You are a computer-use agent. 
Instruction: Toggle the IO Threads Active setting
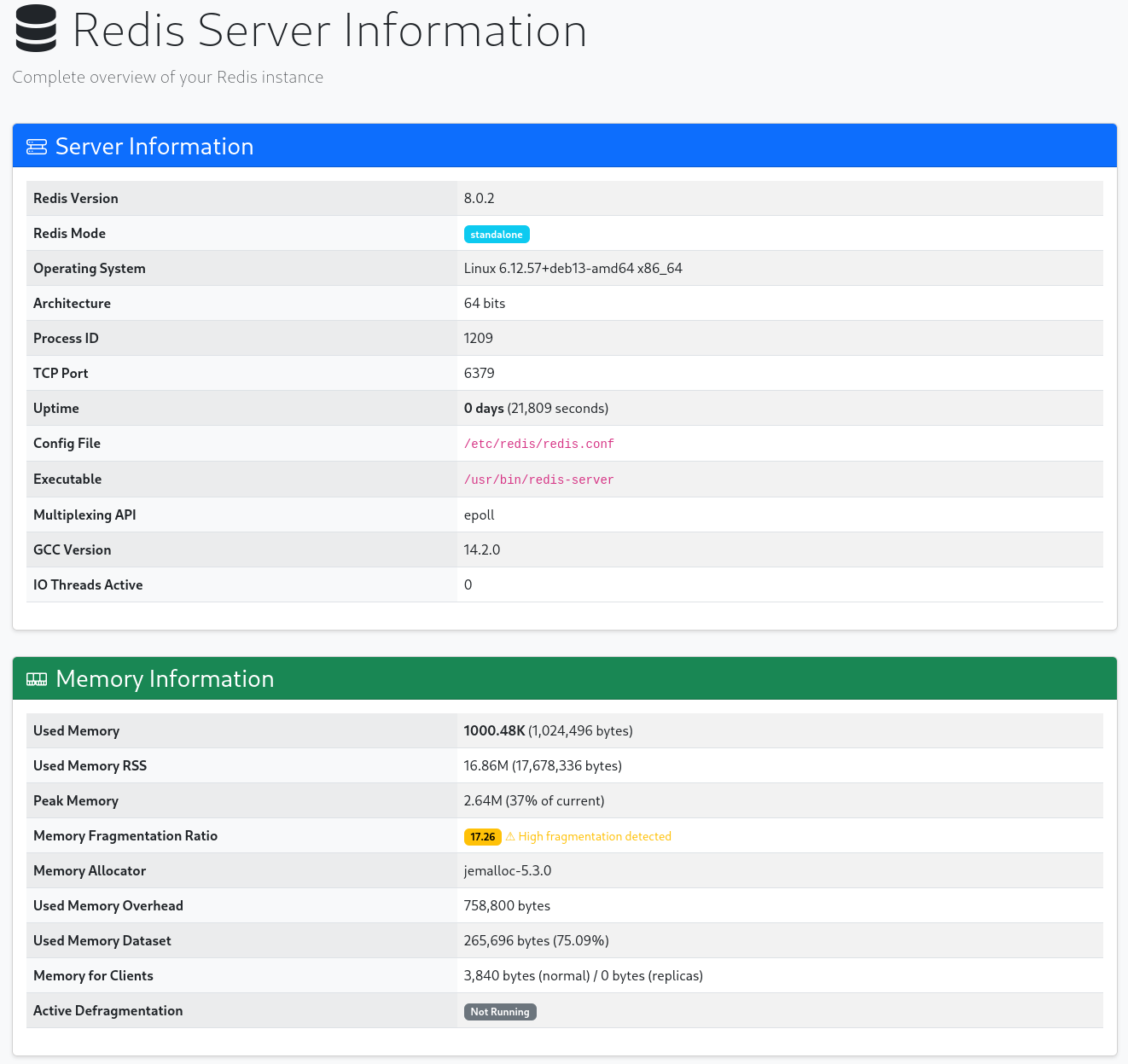[468, 584]
